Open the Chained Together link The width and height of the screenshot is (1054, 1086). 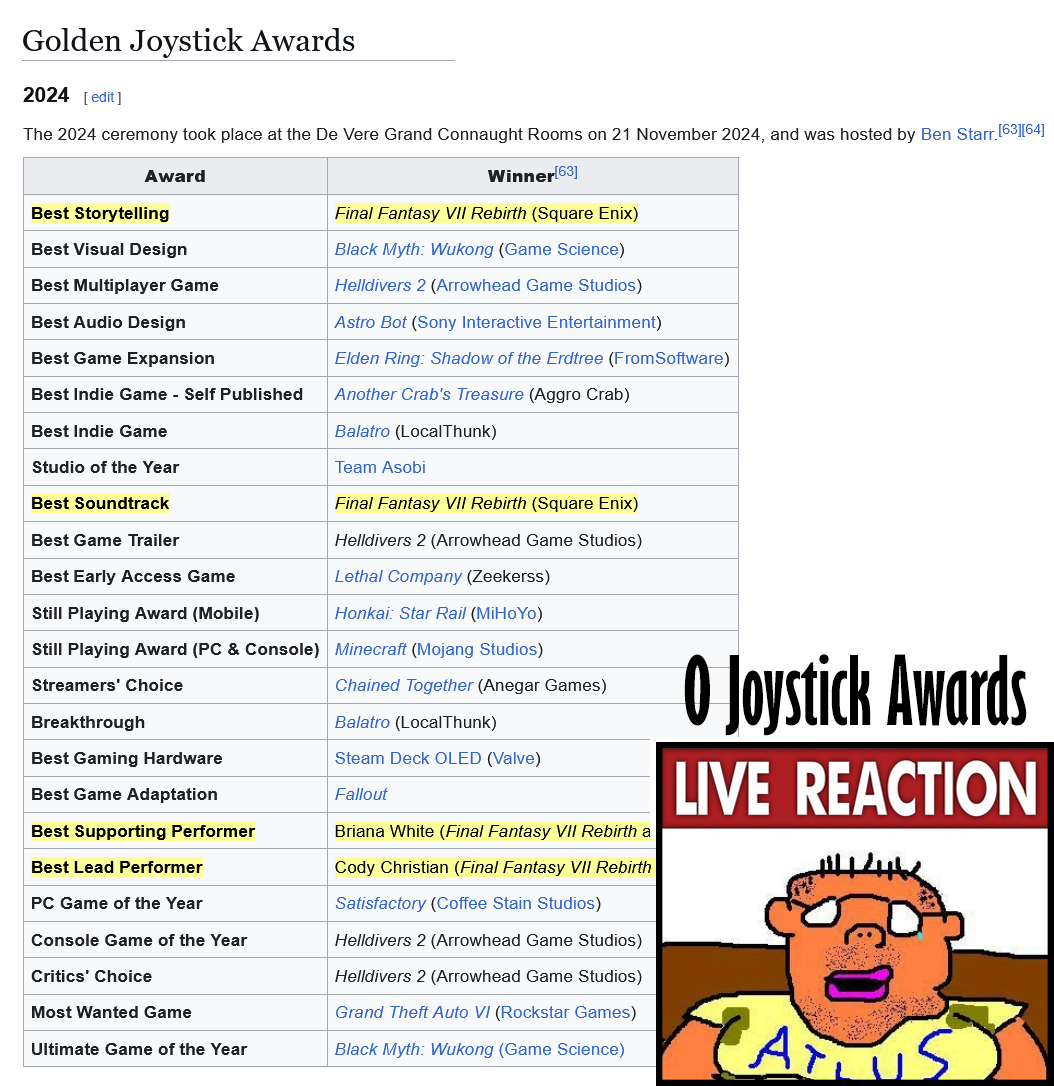[404, 686]
